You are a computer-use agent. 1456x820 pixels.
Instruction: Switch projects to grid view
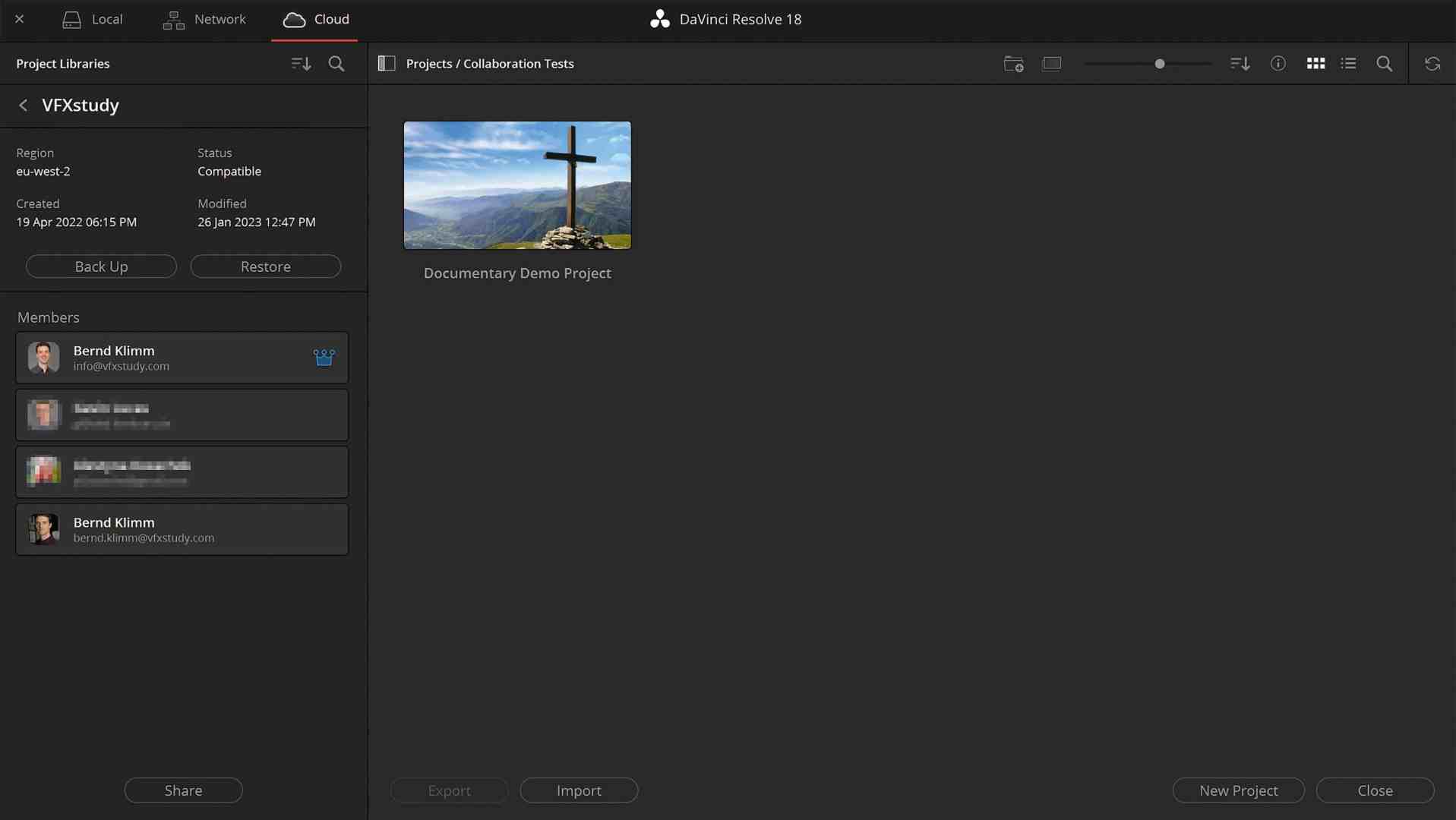pyautogui.click(x=1315, y=64)
